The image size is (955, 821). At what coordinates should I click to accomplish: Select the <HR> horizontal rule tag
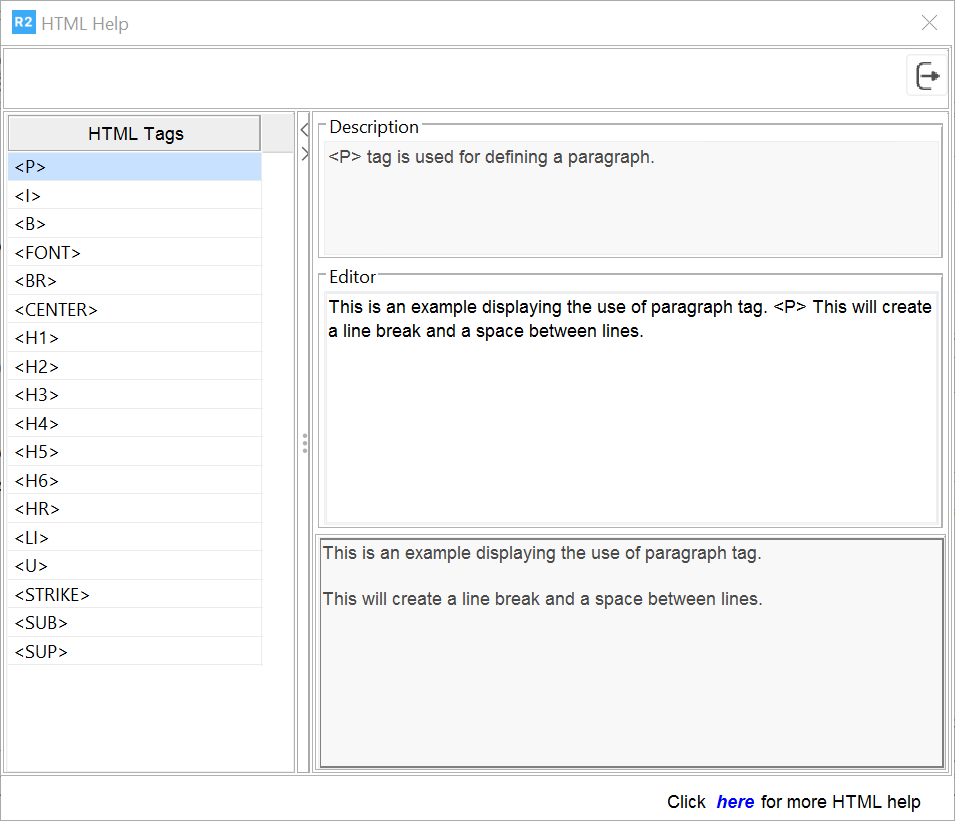pyautogui.click(x=134, y=509)
